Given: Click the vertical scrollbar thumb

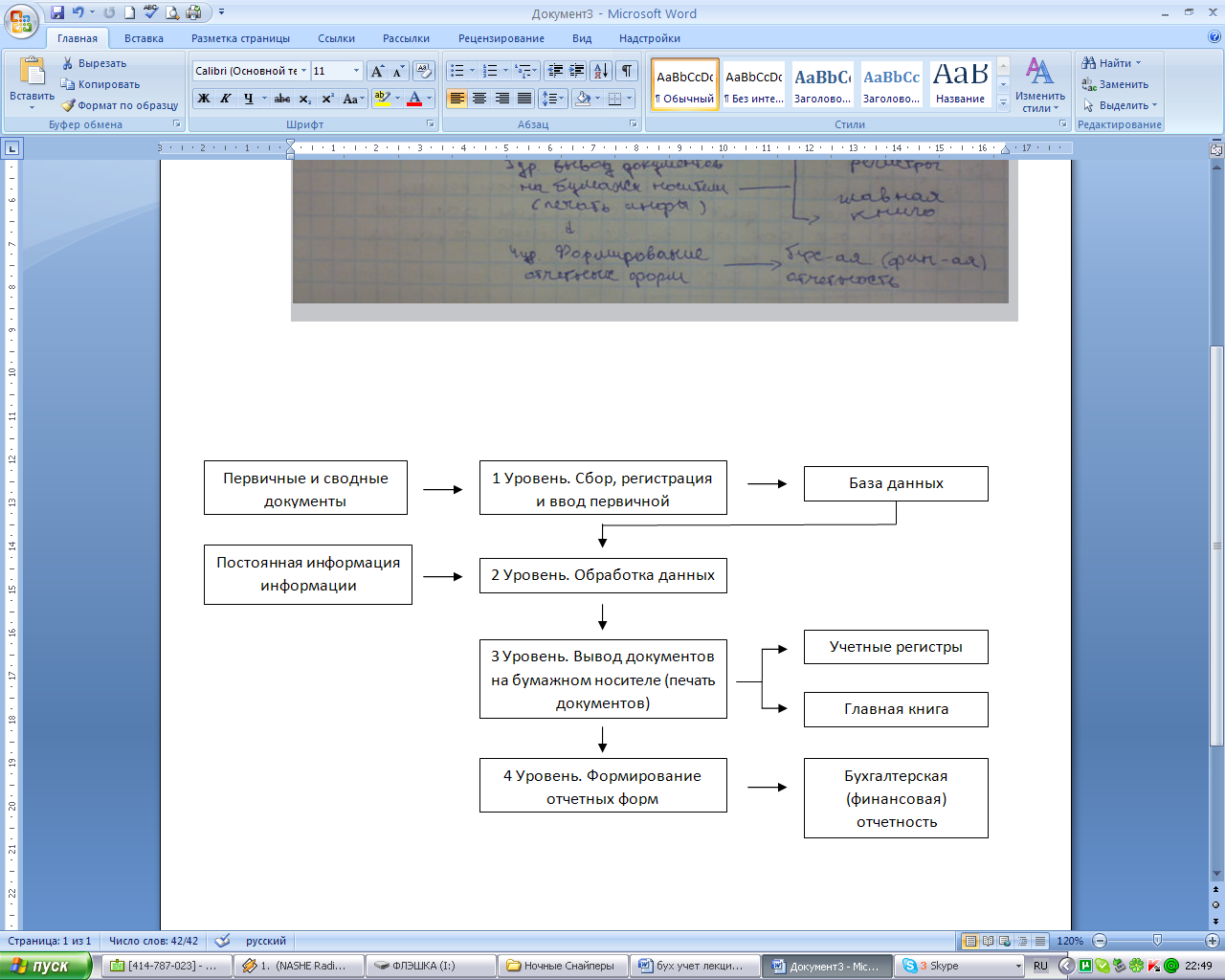Looking at the screenshot, I should [x=1216, y=546].
